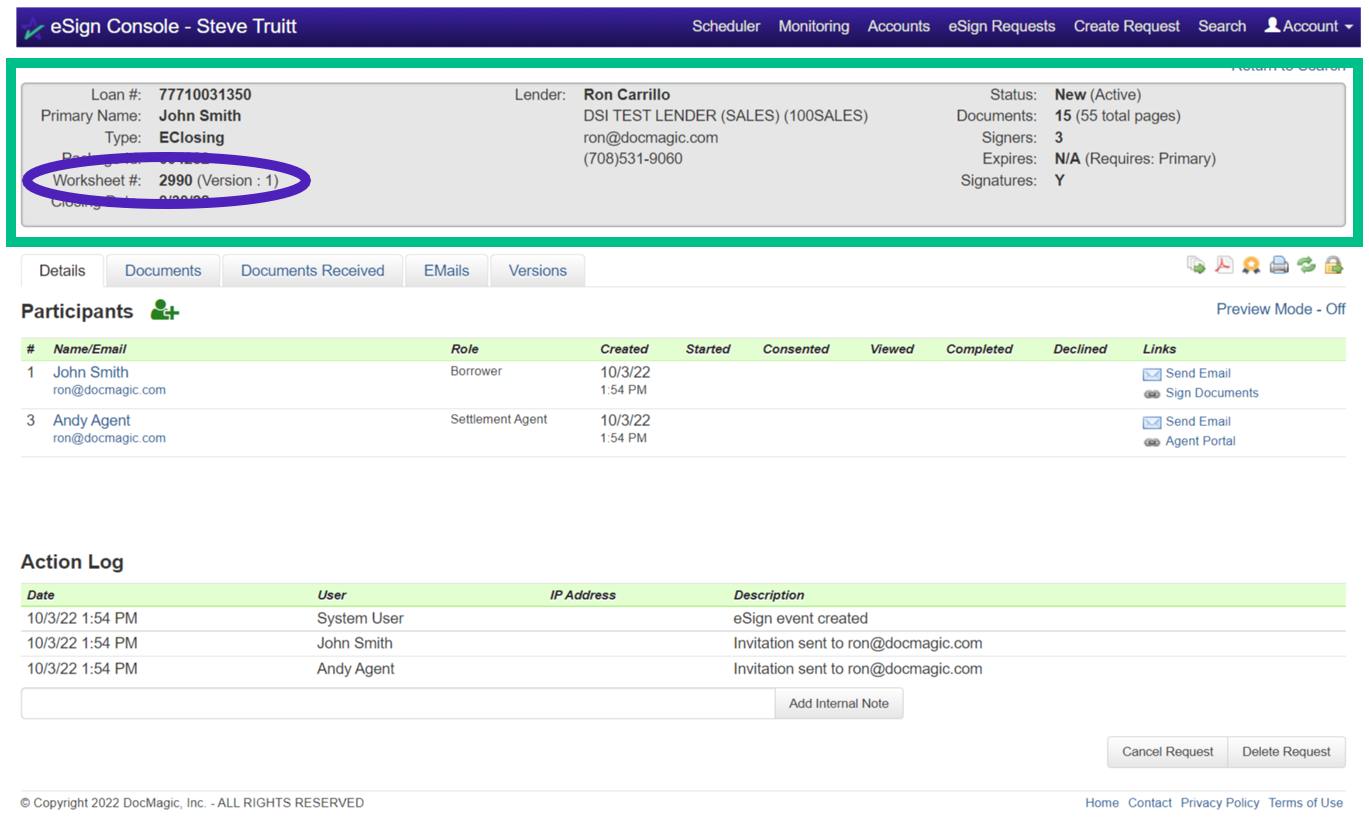Click the IP Address column header

pos(583,595)
